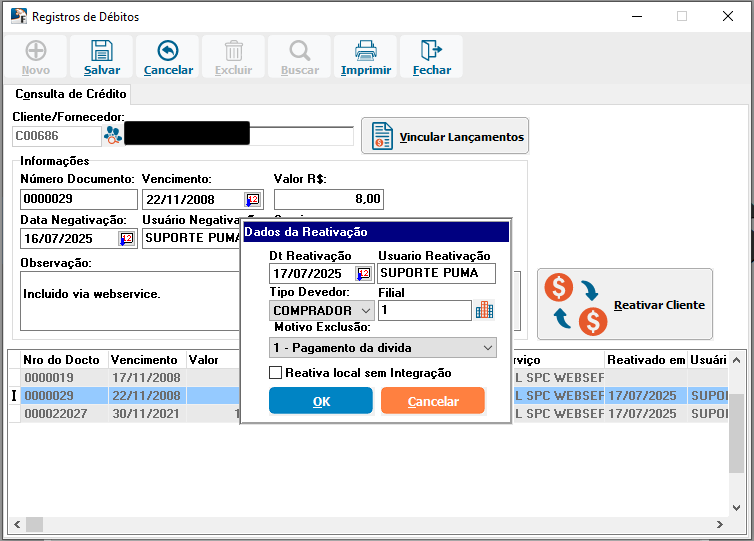754x541 pixels.
Task: Click the Usuário Negativação field
Action: coord(191,239)
